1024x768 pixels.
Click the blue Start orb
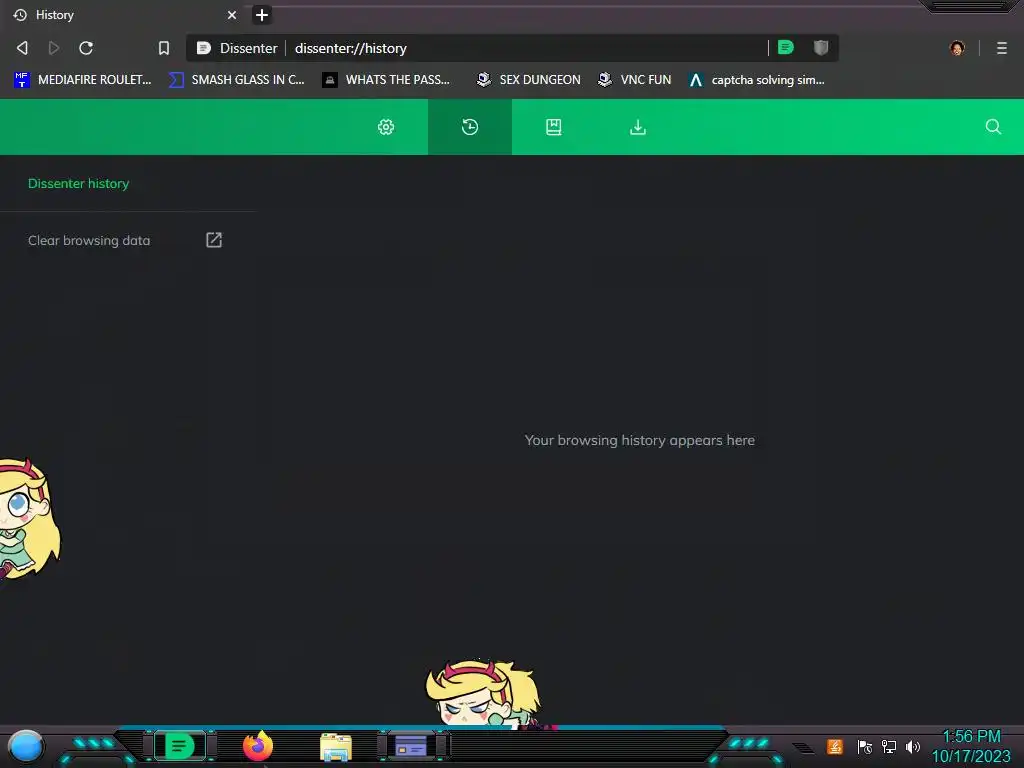point(26,746)
